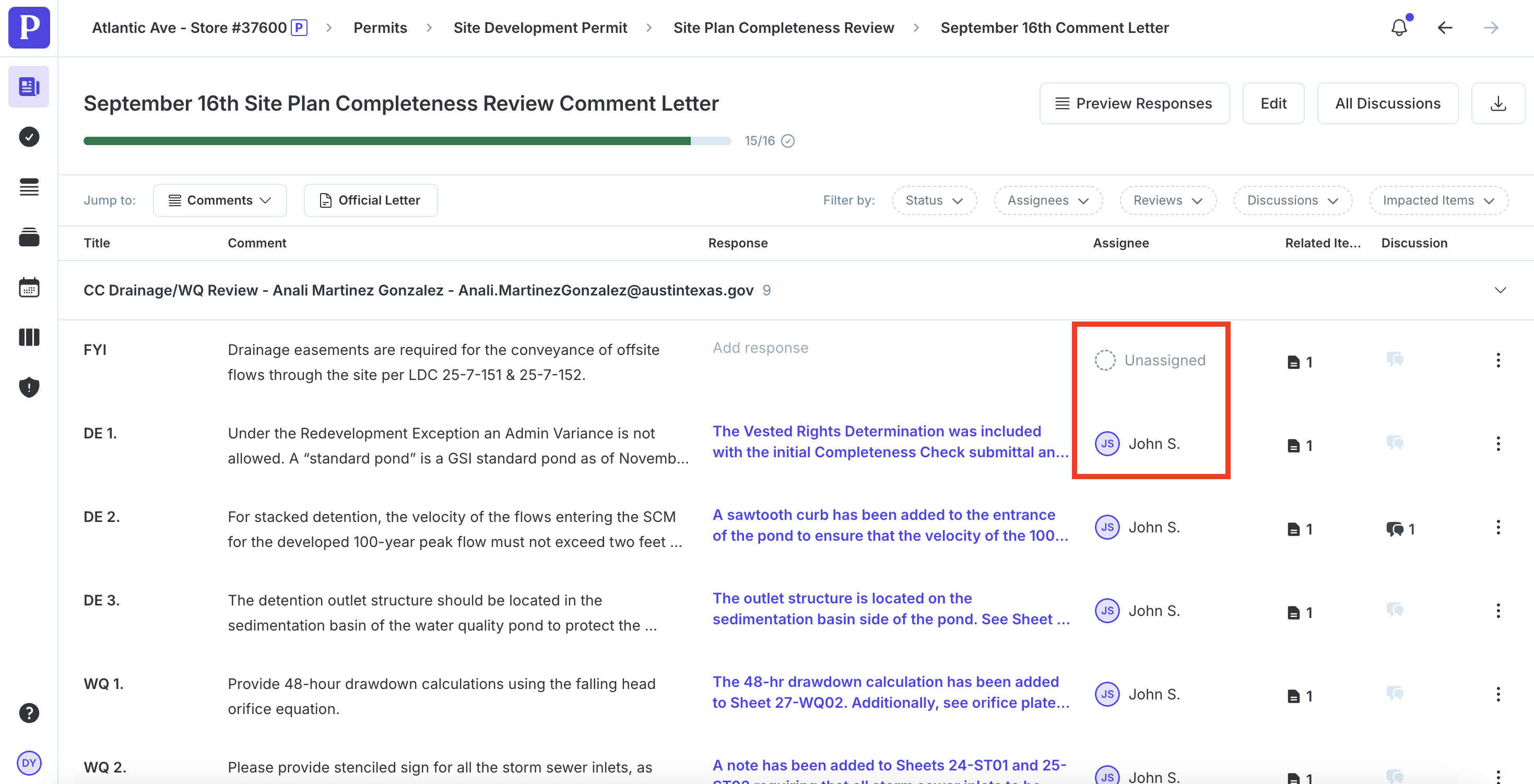Click the Official Letter button

click(x=370, y=200)
